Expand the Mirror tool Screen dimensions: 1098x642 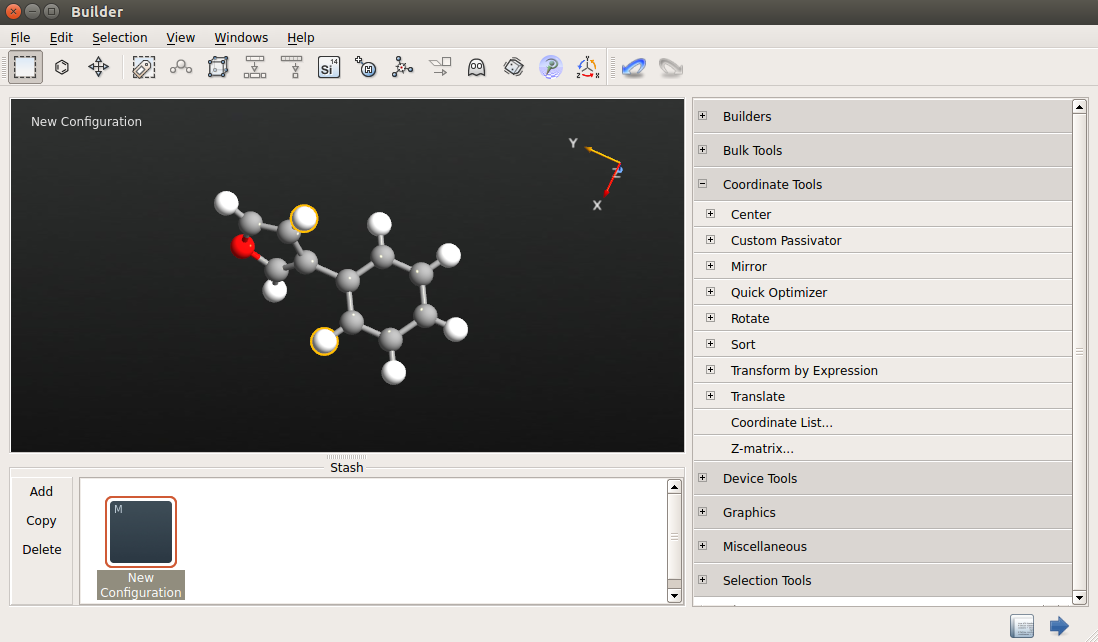(x=711, y=266)
